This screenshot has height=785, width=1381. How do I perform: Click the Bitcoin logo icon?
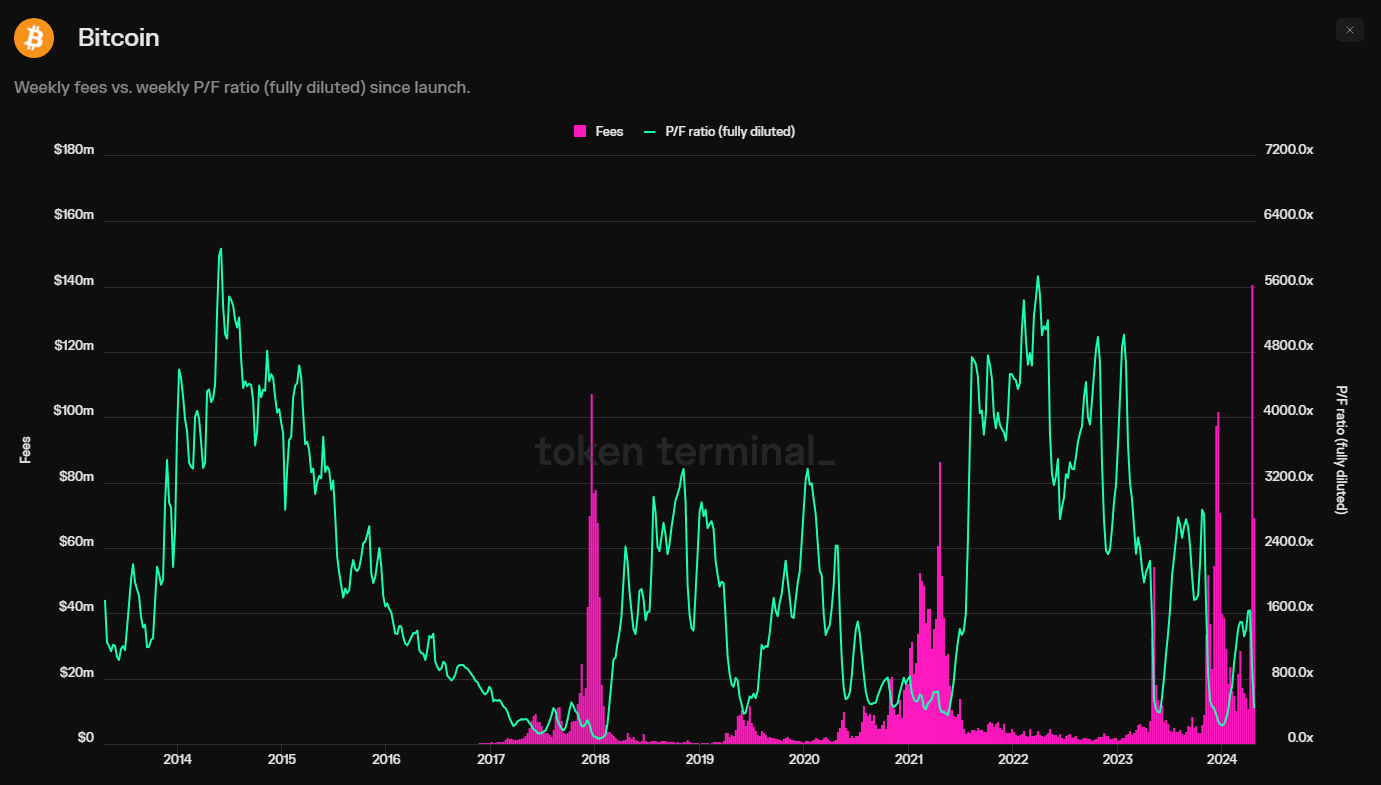coord(33,37)
